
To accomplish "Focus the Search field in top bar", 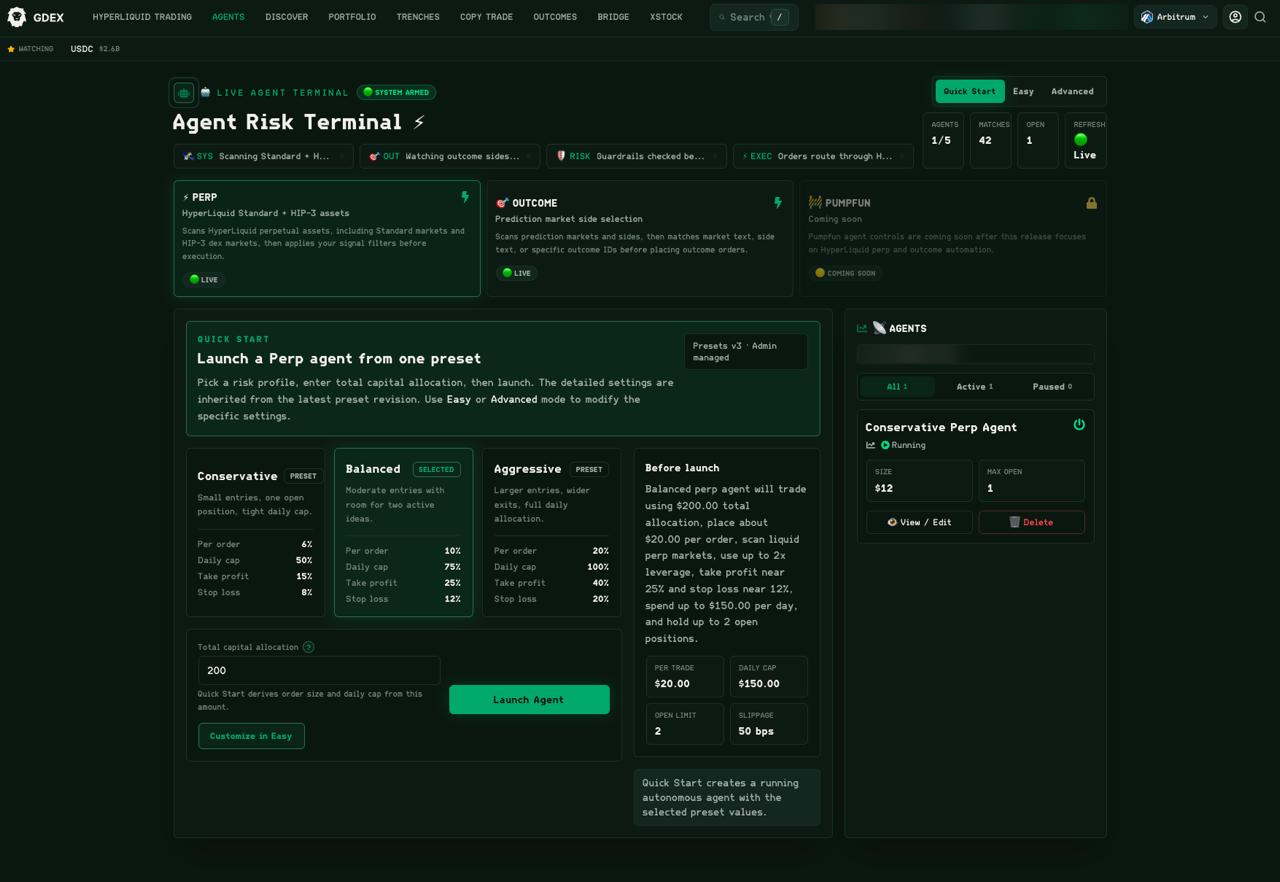I will click(754, 17).
